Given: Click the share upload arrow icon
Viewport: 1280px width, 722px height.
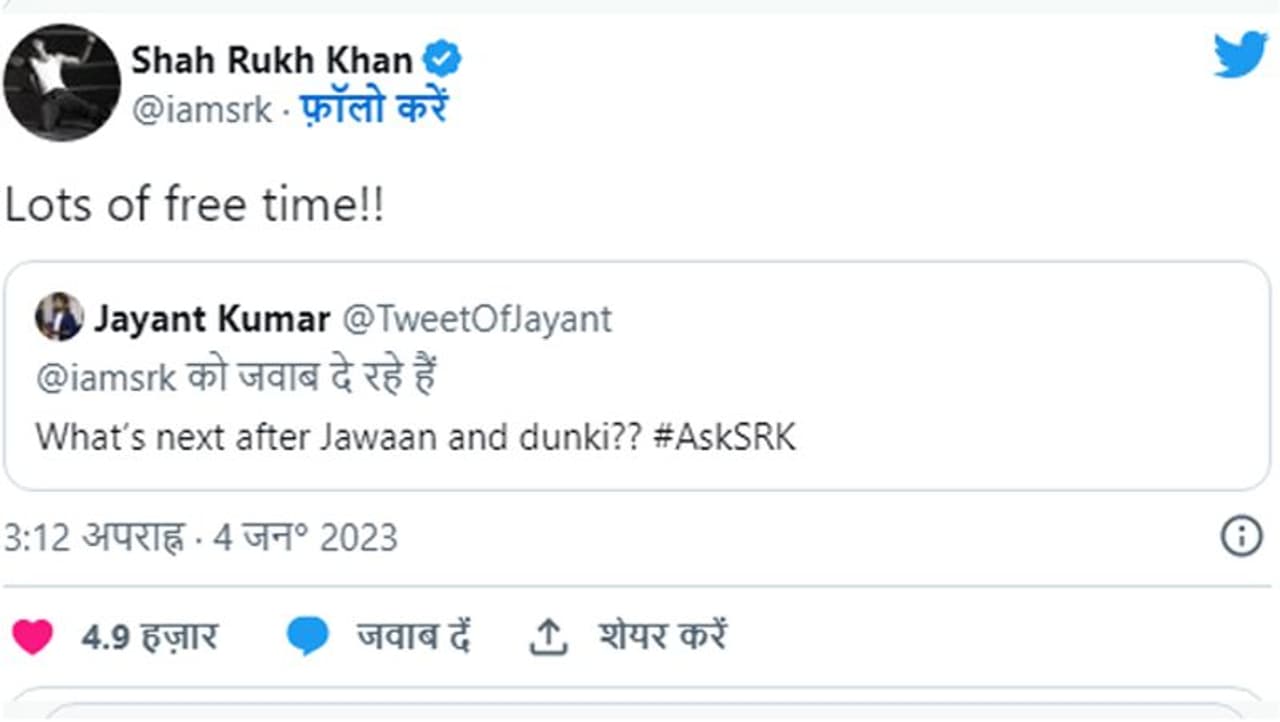Looking at the screenshot, I should pos(547,638).
